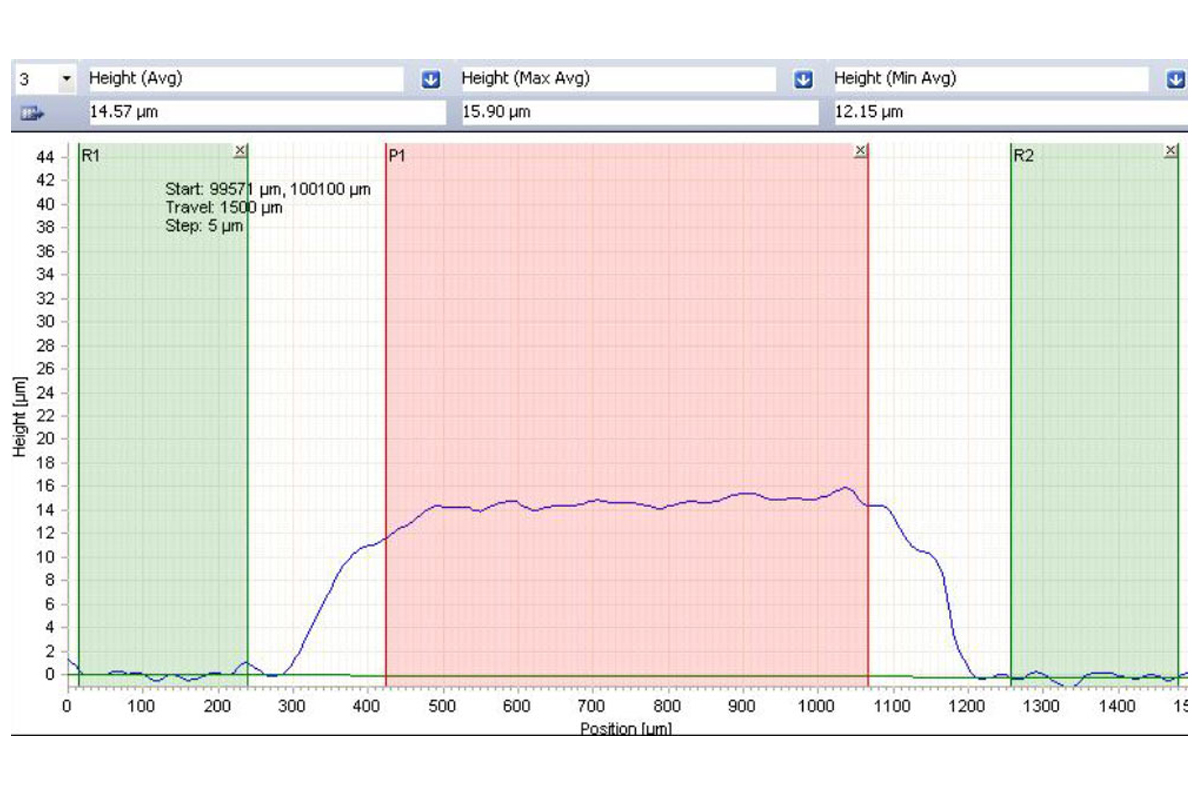1200x800 pixels.
Task: Close the P1 measurement region
Action: [x=861, y=151]
